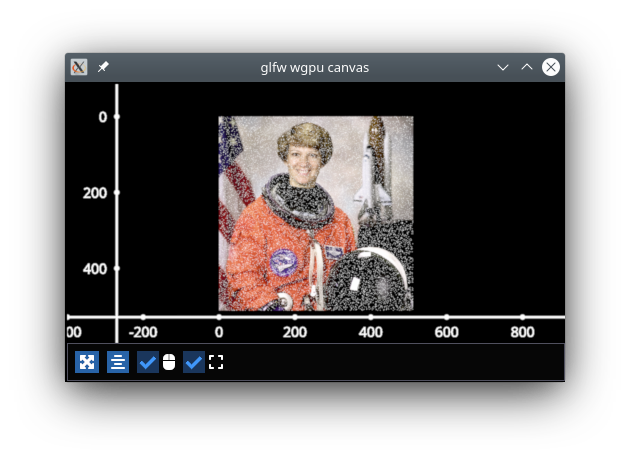Minimize the glfw wgpu canvas window
This screenshot has width=630, height=459.
(x=503, y=68)
